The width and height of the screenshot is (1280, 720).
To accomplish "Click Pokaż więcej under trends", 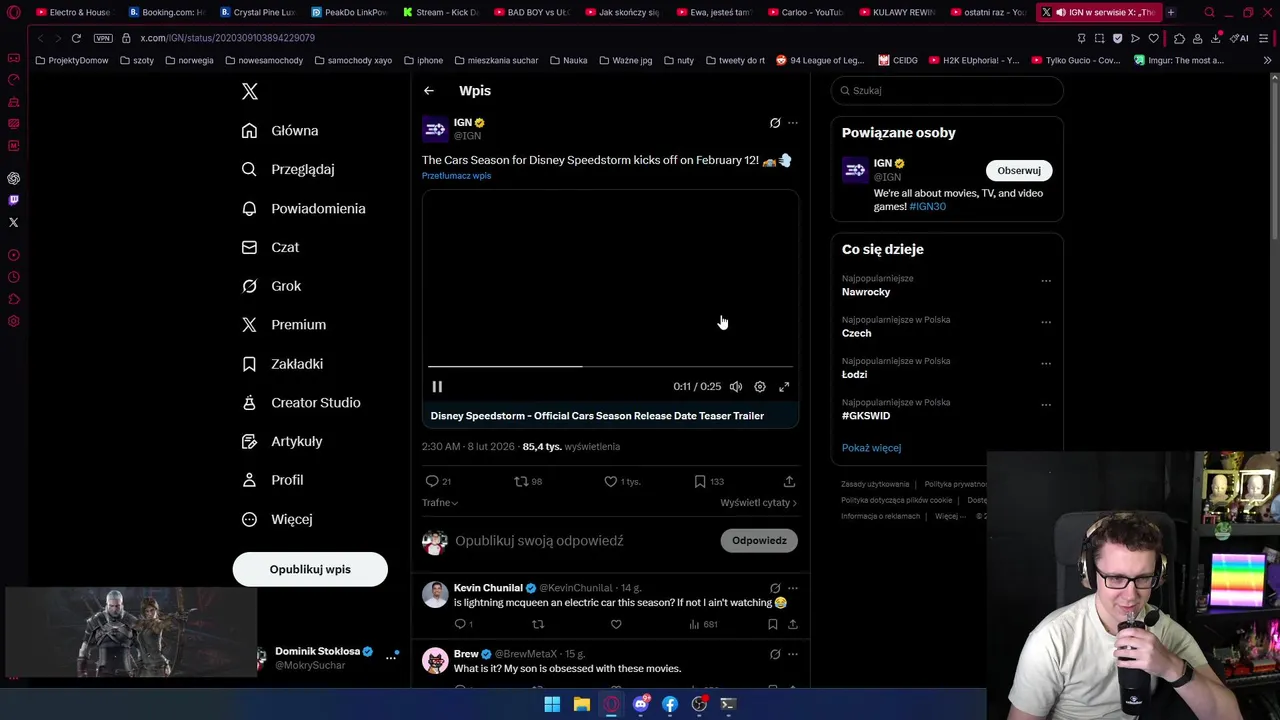I will [x=871, y=448].
